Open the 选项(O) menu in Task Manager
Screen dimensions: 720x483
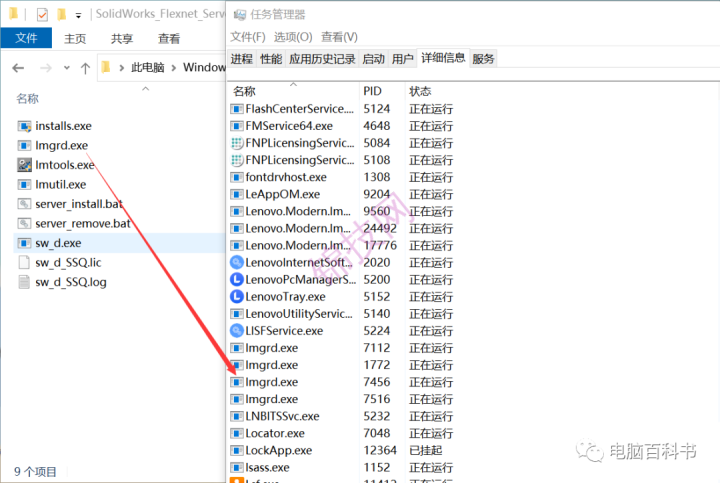(x=293, y=37)
